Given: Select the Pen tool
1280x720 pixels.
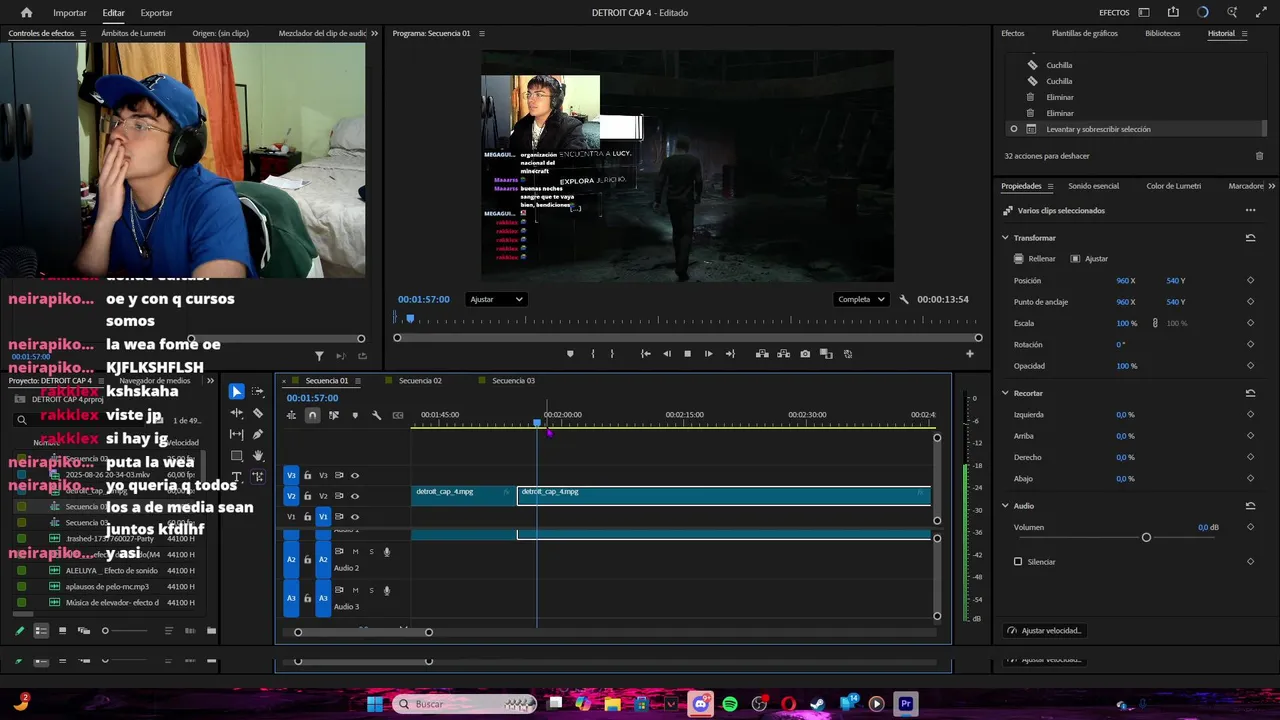Looking at the screenshot, I should (x=258, y=434).
